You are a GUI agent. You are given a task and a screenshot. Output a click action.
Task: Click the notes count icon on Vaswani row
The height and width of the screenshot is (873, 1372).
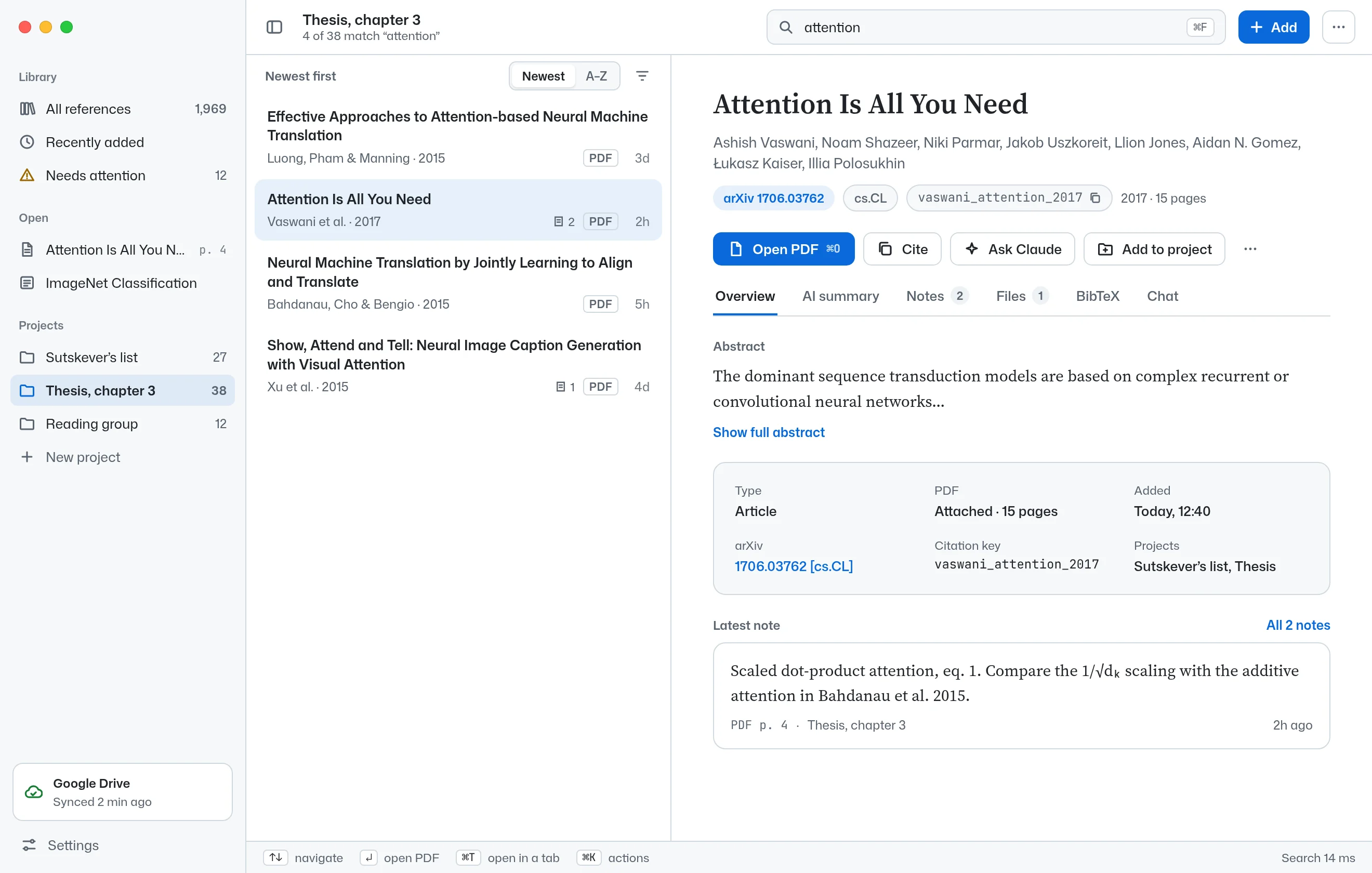559,221
